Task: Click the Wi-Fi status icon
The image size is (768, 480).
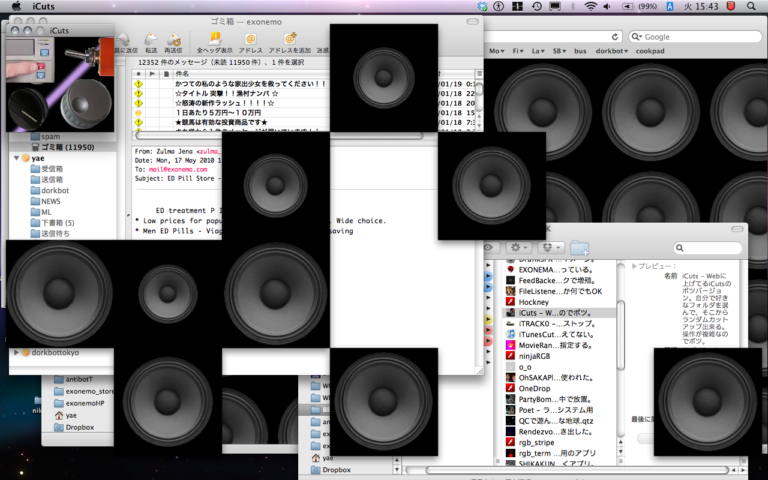Action: [x=591, y=6]
